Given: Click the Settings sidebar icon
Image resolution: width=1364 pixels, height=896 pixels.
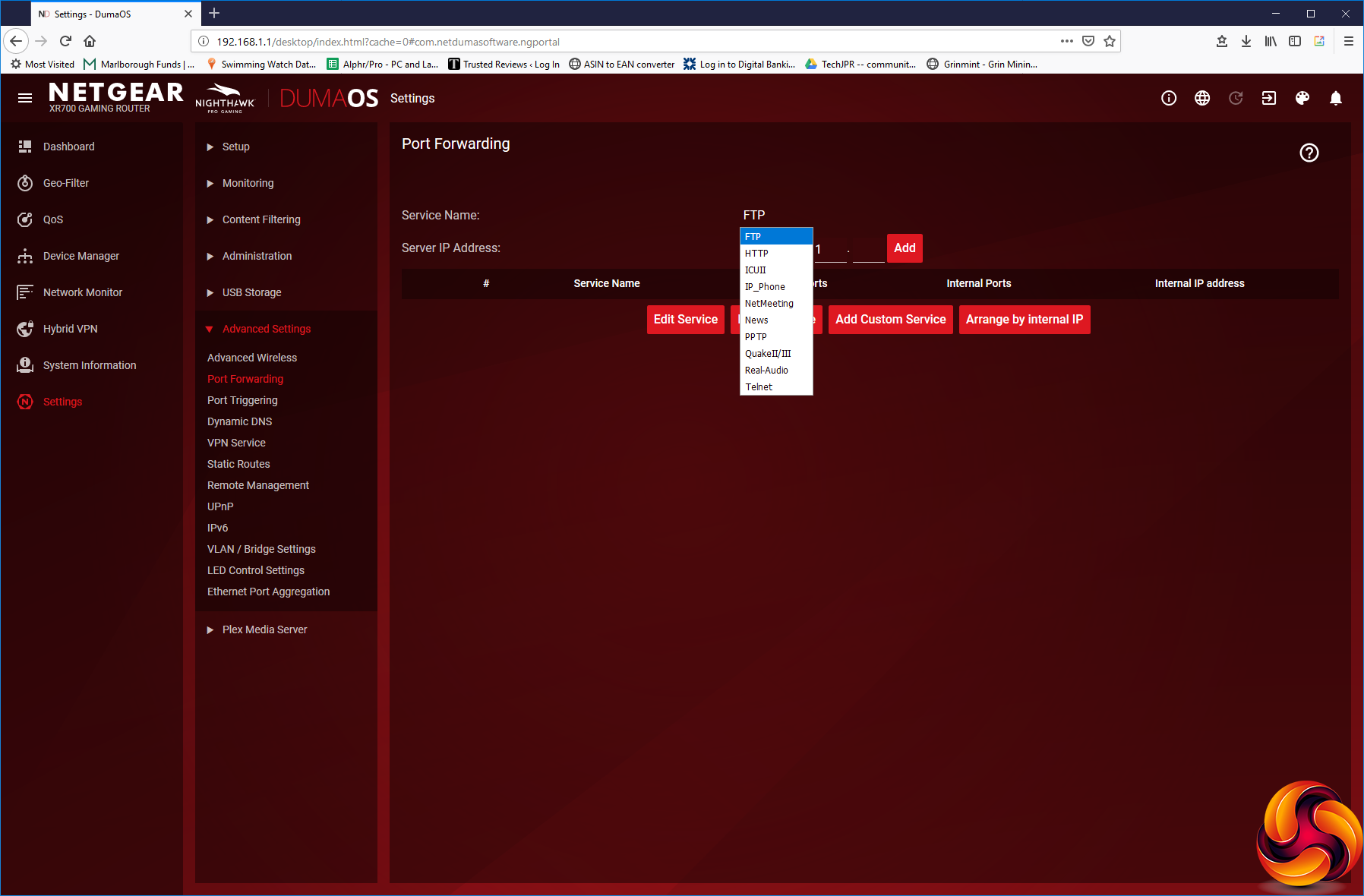Looking at the screenshot, I should (25, 402).
